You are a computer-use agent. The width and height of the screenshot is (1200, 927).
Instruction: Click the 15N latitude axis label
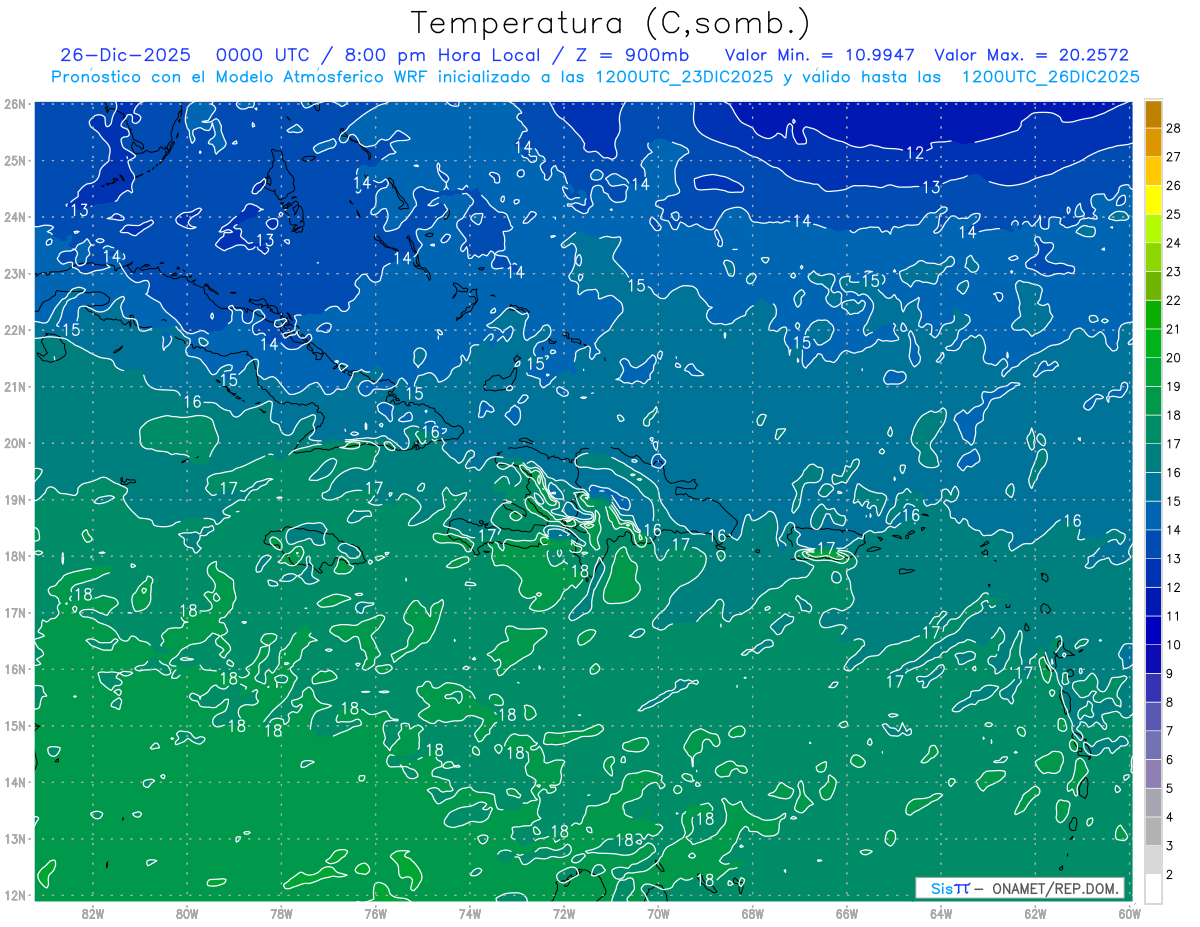[15, 725]
